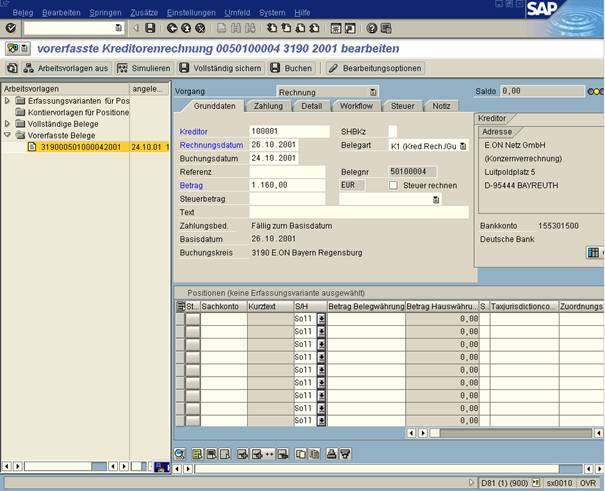The image size is (605, 491).
Task: Open the Soll dropdown in the first positions row
Action: pyautogui.click(x=321, y=319)
